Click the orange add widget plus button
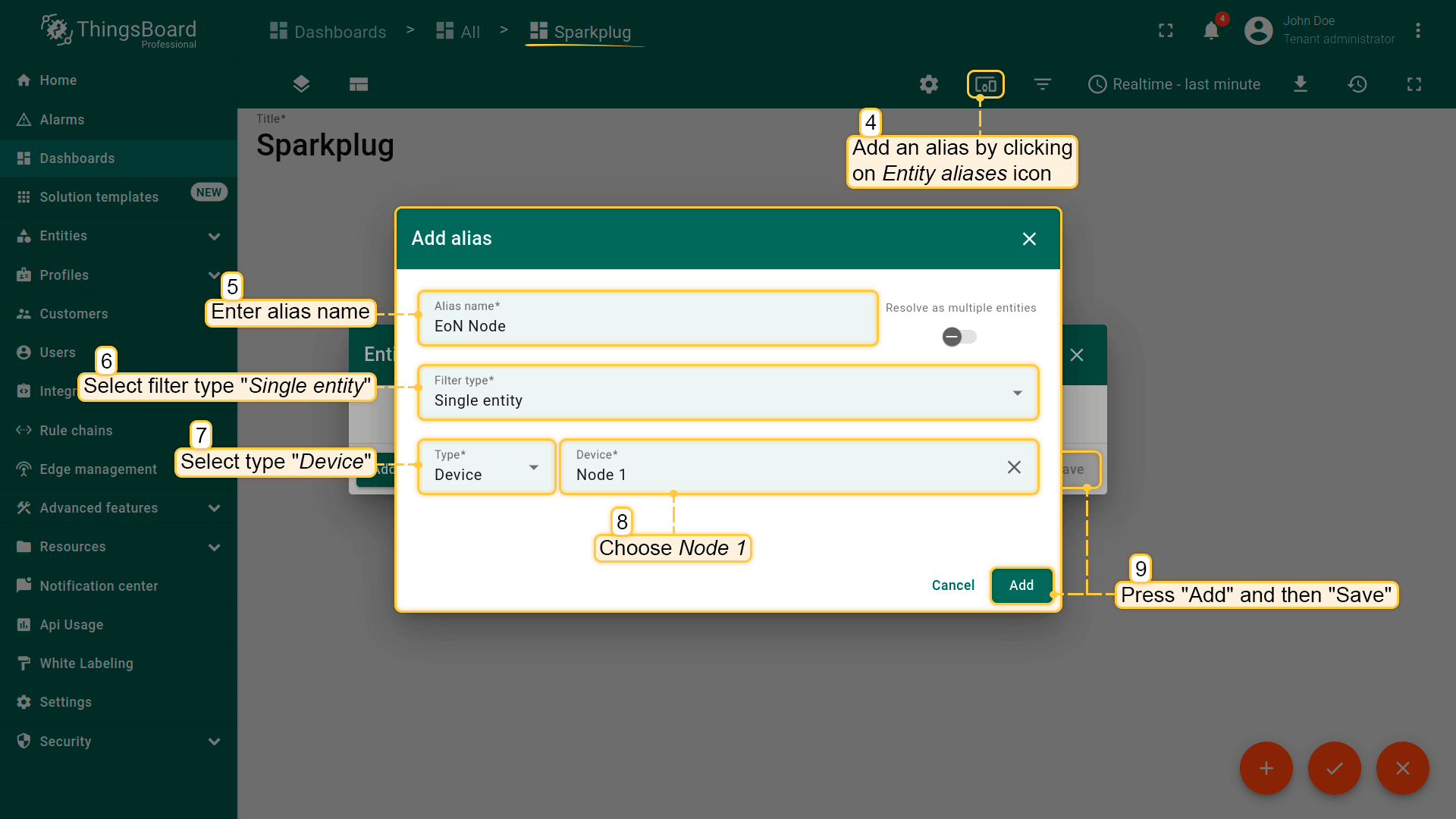Viewport: 1456px width, 819px height. click(x=1266, y=768)
